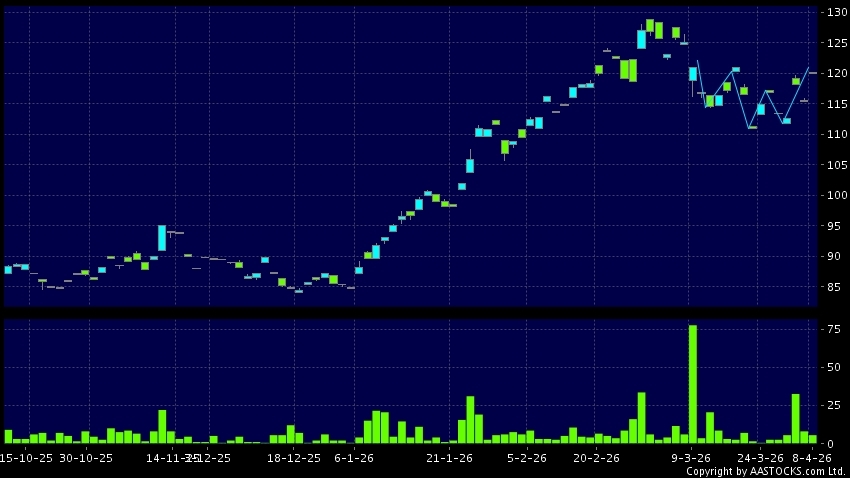Select the 5-2-26 date on axis
This screenshot has width=850, height=478.
[x=526, y=458]
